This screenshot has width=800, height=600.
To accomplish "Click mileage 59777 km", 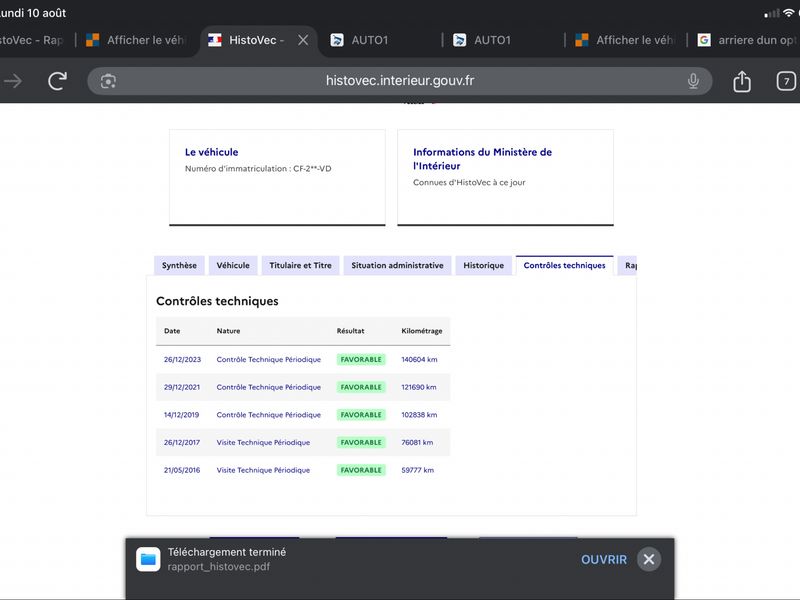I will (417, 469).
